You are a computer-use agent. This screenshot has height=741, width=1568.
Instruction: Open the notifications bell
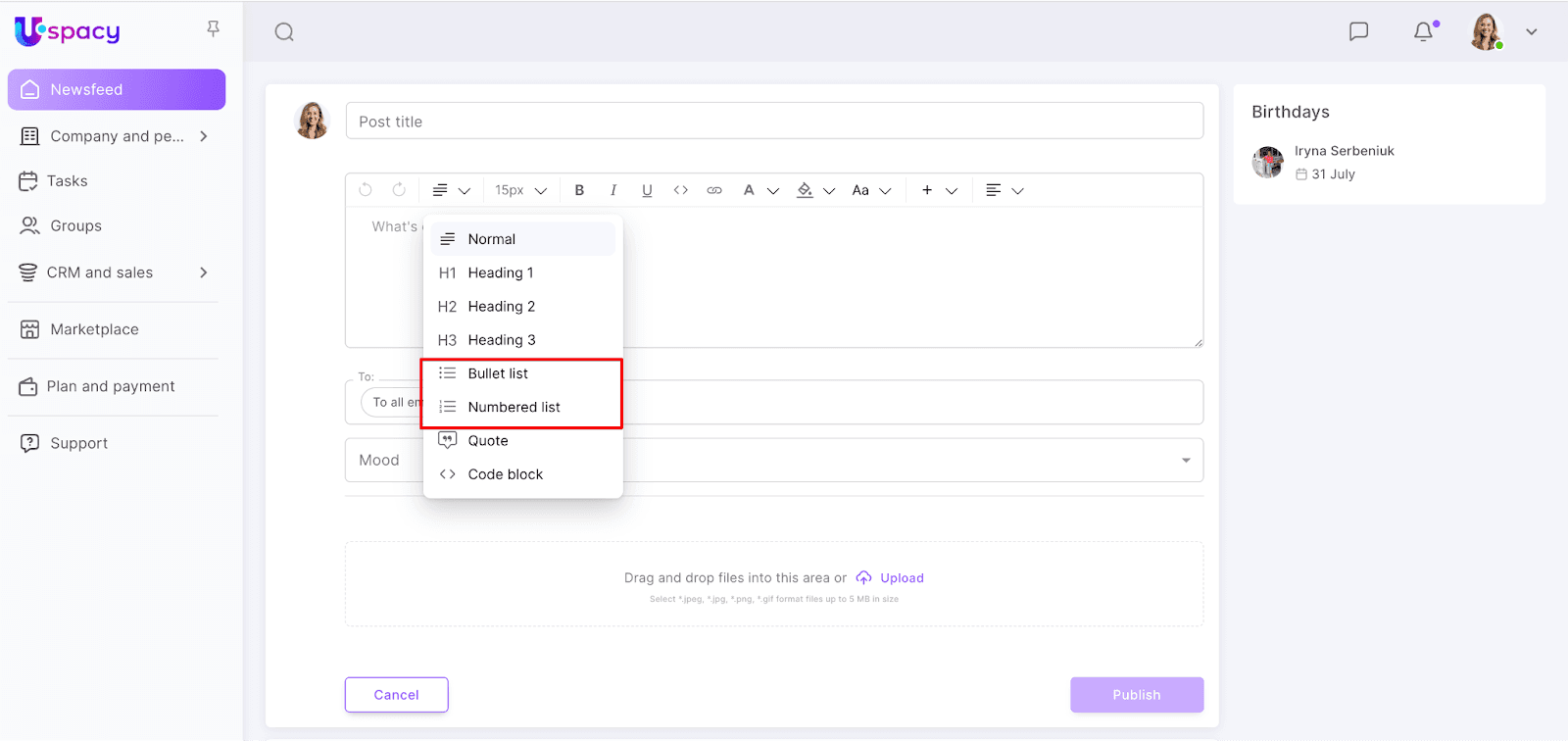coord(1423,31)
